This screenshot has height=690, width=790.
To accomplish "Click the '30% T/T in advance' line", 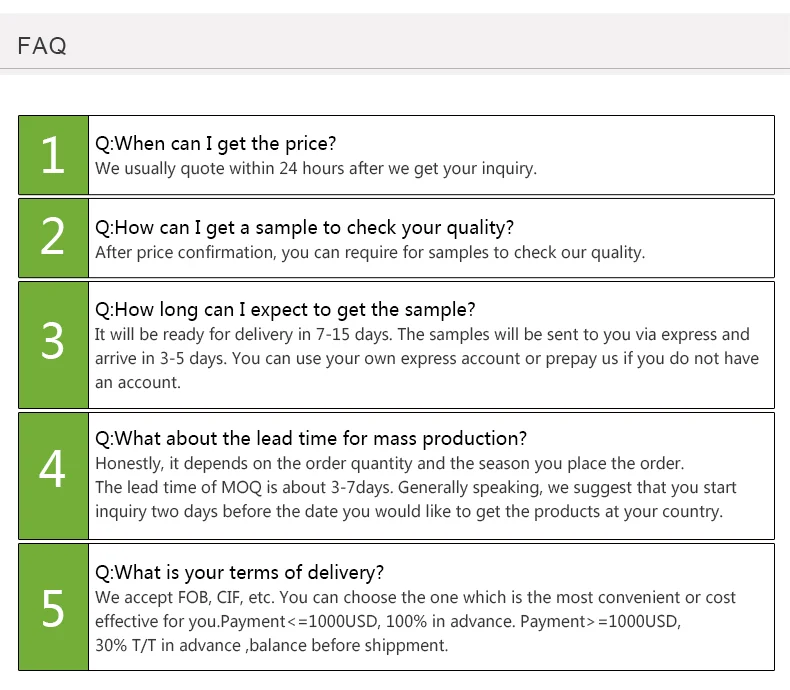I will point(271,645).
